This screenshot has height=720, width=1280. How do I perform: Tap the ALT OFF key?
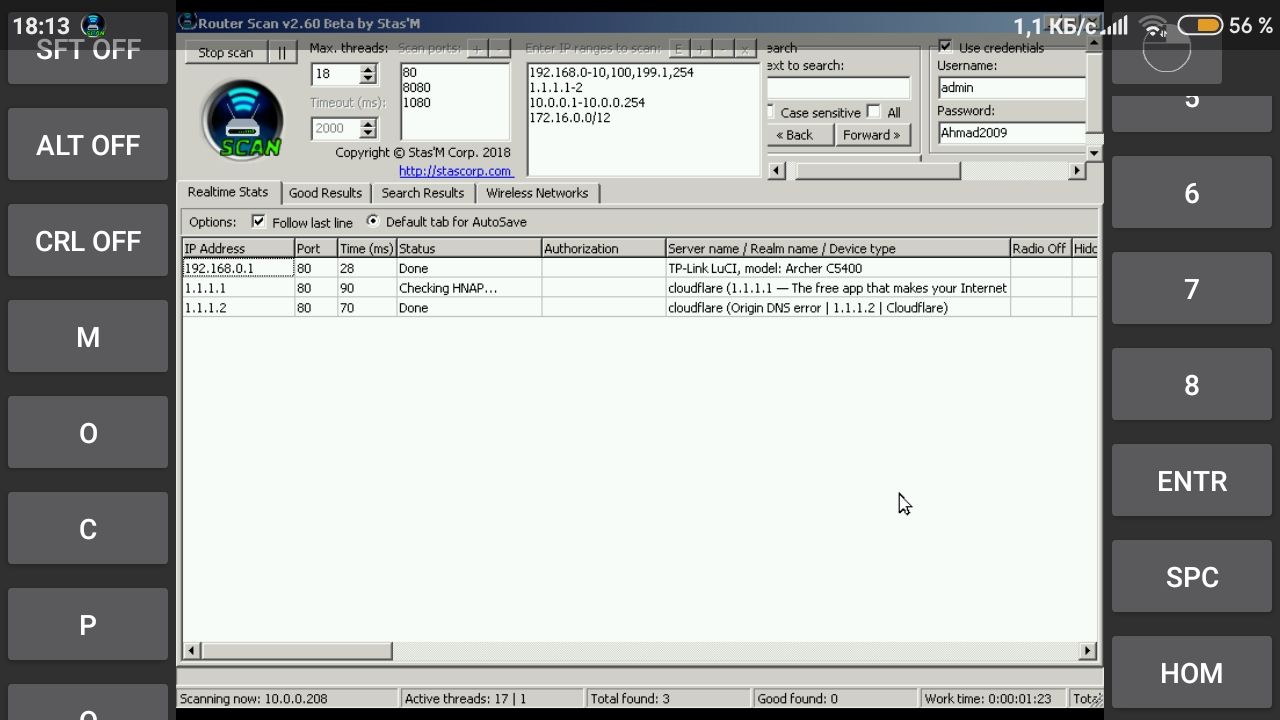tap(88, 145)
